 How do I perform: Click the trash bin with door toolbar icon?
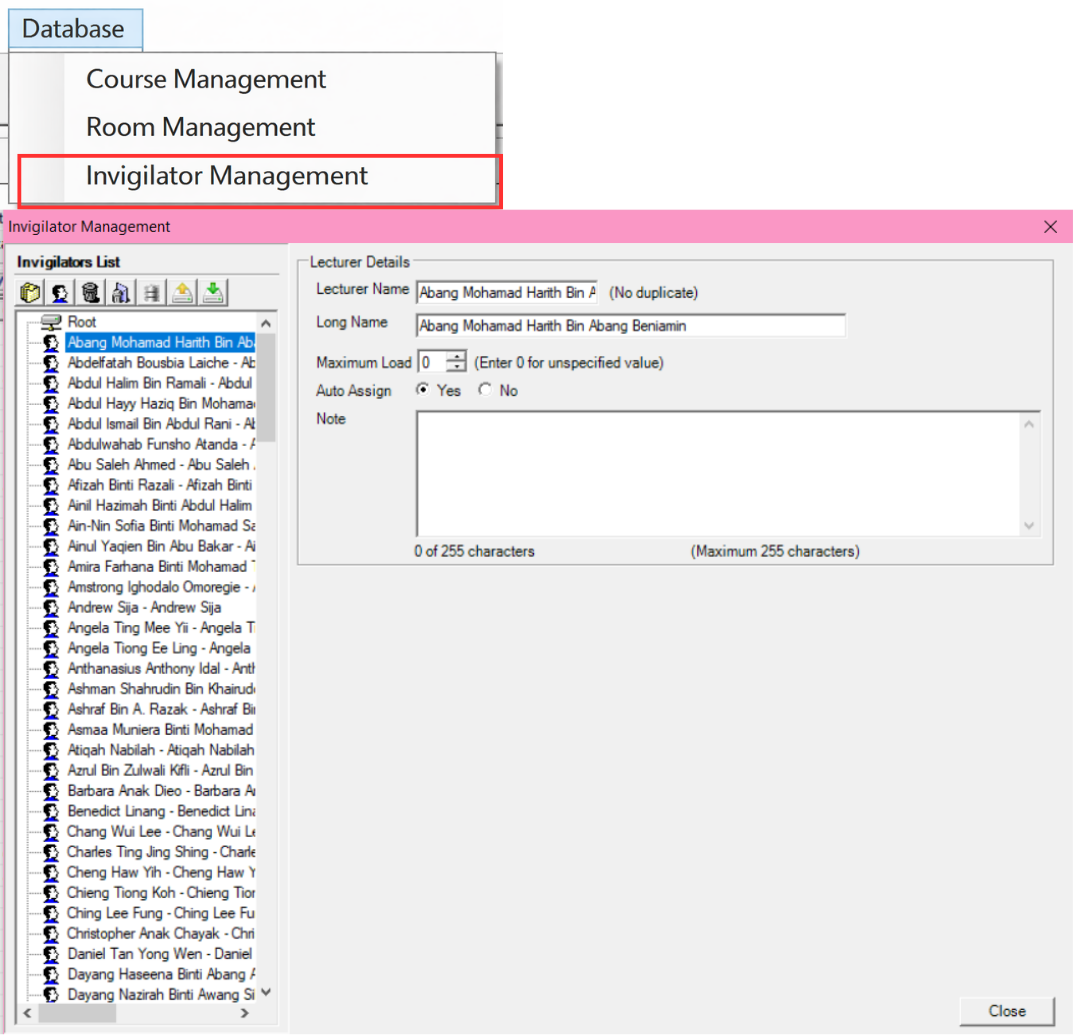coord(121,292)
